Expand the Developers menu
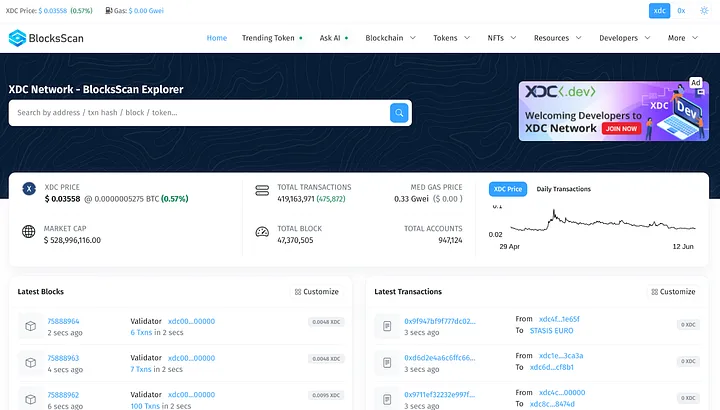The image size is (720, 410). [x=623, y=38]
